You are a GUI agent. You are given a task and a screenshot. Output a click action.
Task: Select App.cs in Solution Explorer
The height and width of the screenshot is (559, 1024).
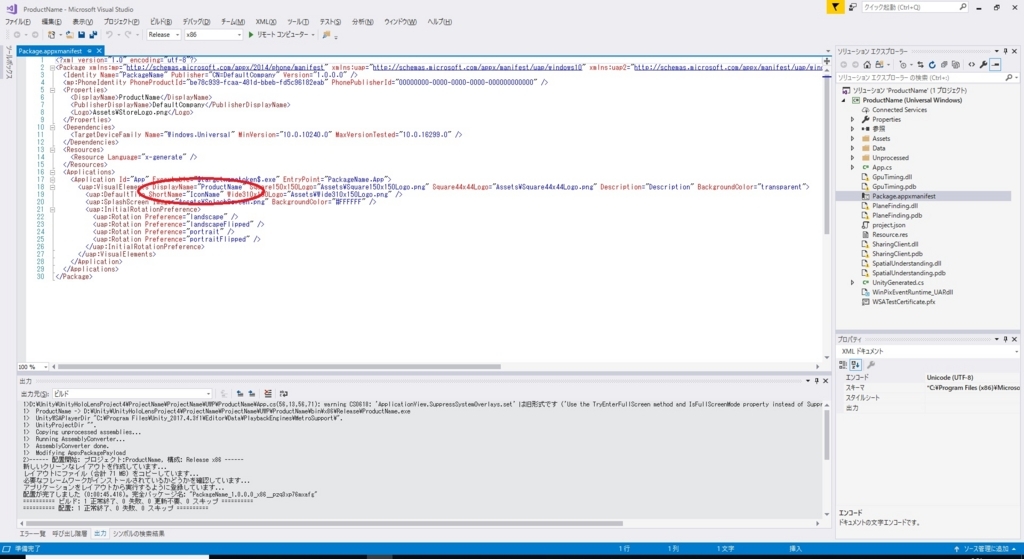point(882,167)
